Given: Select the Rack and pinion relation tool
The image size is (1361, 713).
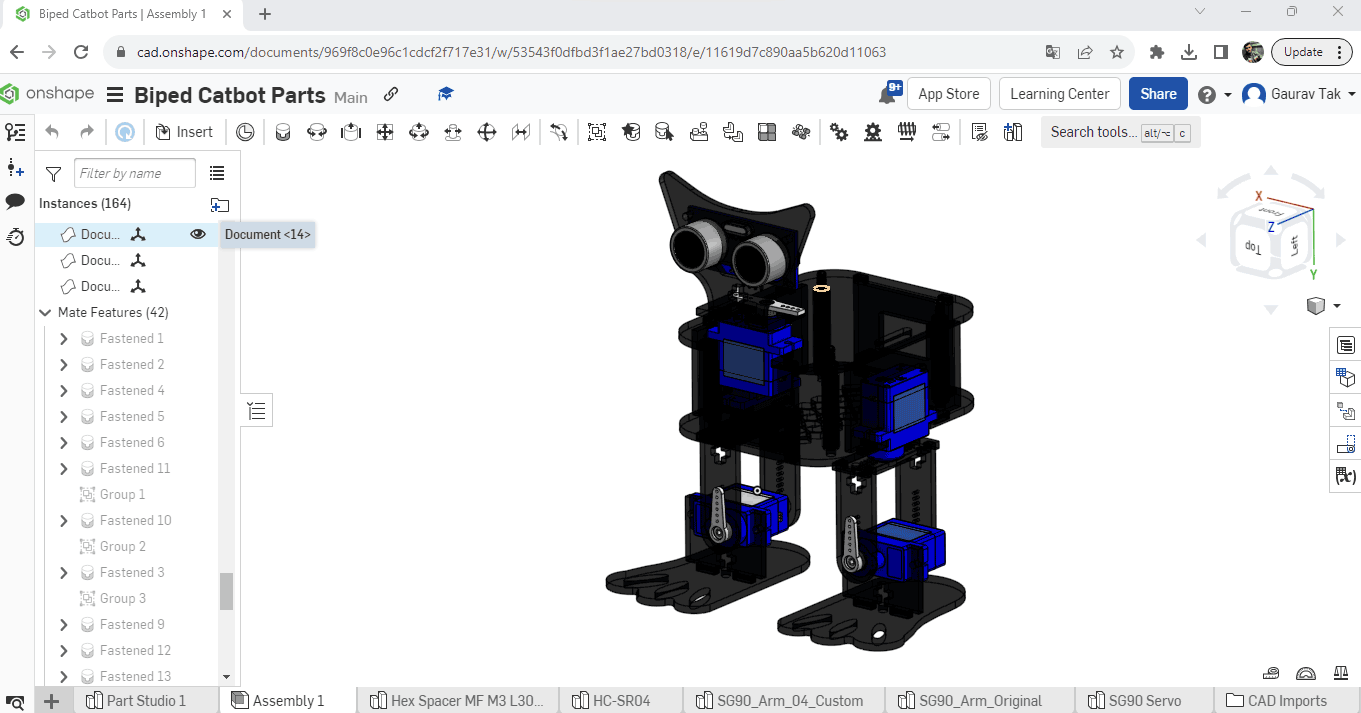Looking at the screenshot, I should tap(873, 132).
